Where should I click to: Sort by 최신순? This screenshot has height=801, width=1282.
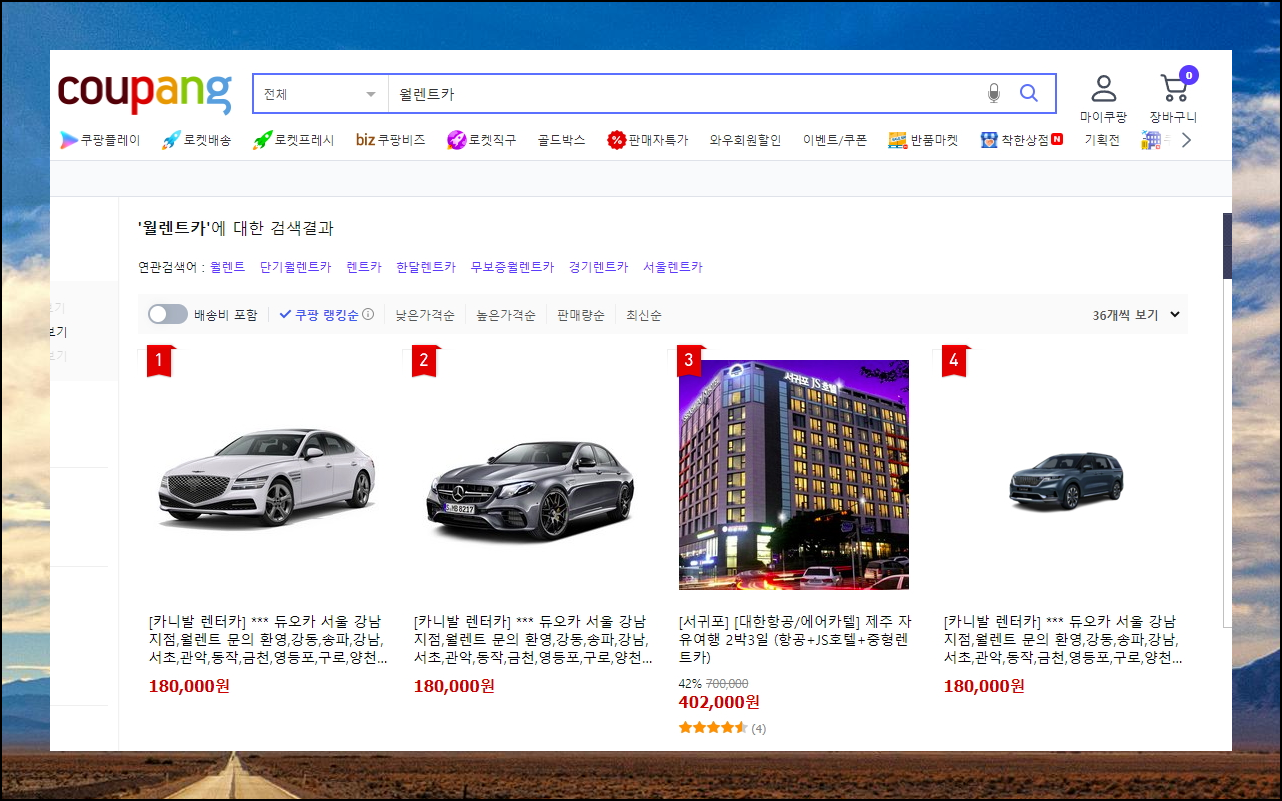(644, 315)
